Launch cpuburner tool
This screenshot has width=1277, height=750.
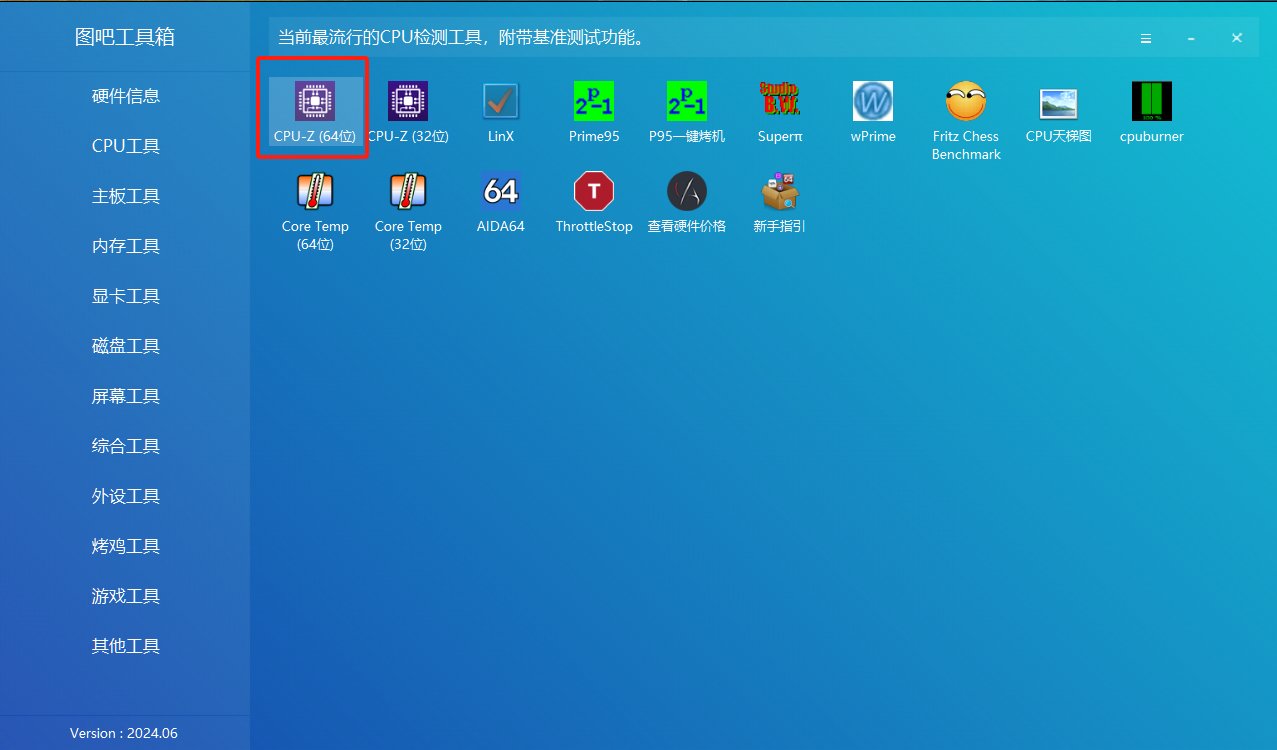pos(1152,111)
